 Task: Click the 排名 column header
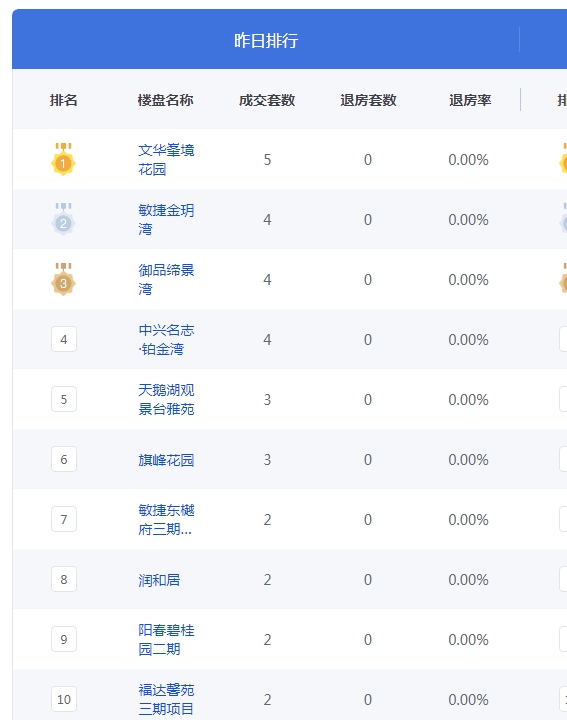[x=63, y=100]
